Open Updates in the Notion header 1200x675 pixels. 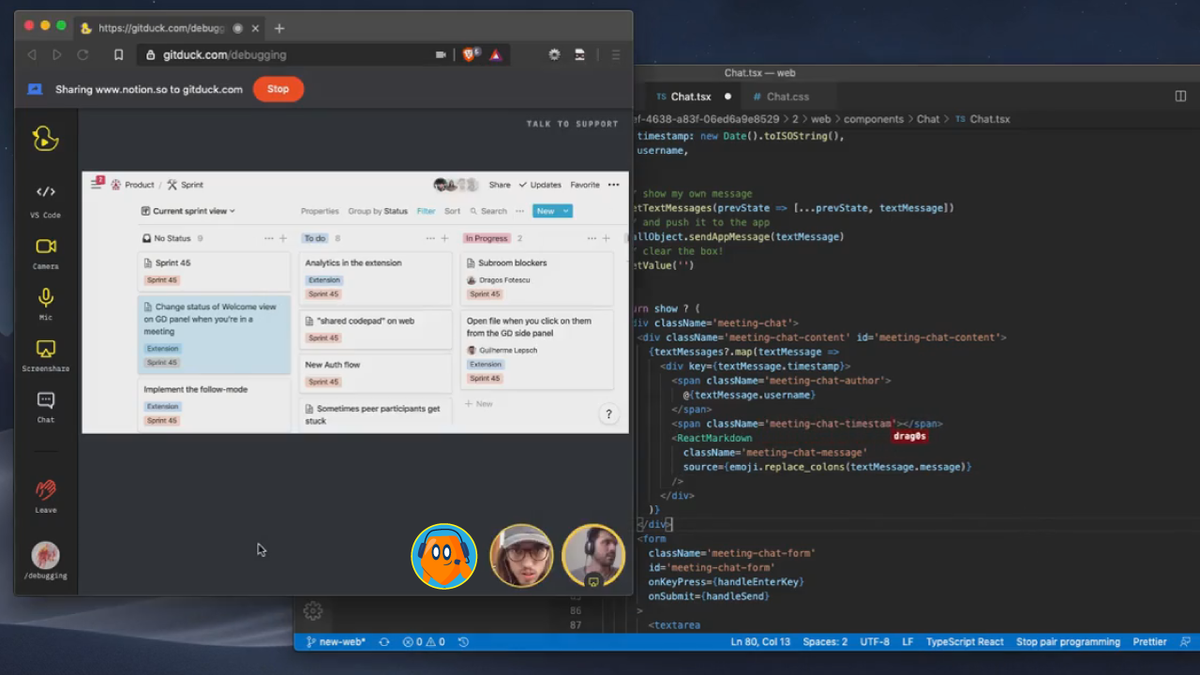(x=540, y=185)
